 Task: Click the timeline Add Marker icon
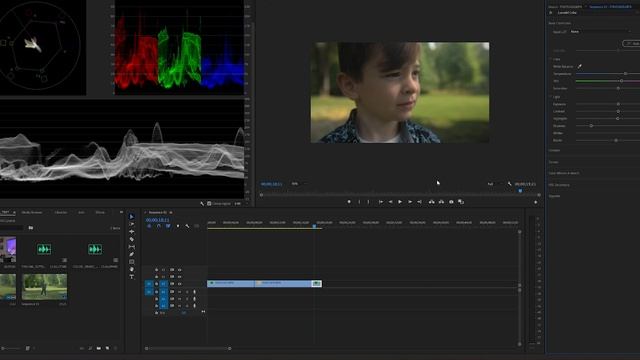click(178, 226)
